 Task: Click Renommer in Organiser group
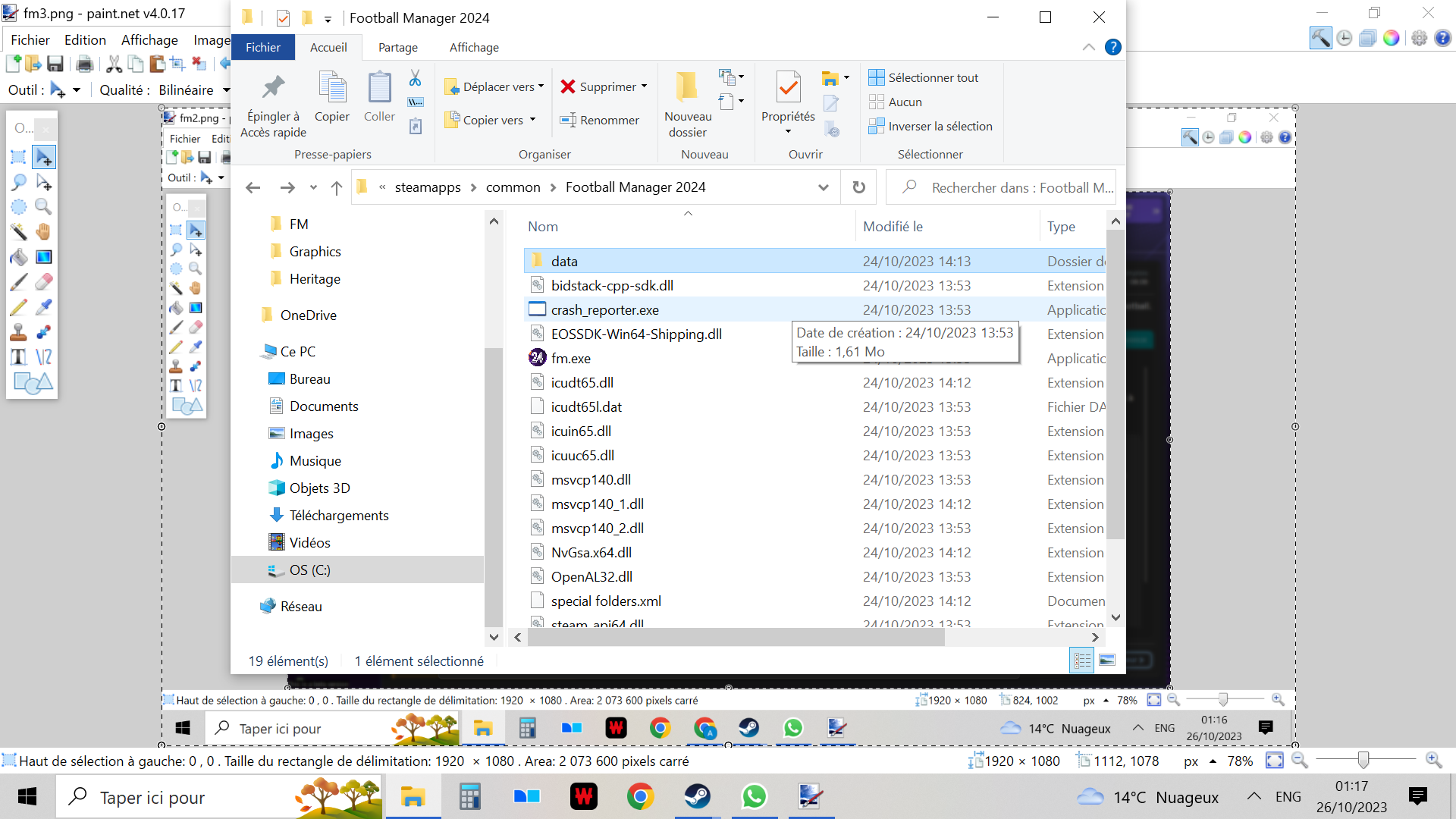[x=599, y=120]
